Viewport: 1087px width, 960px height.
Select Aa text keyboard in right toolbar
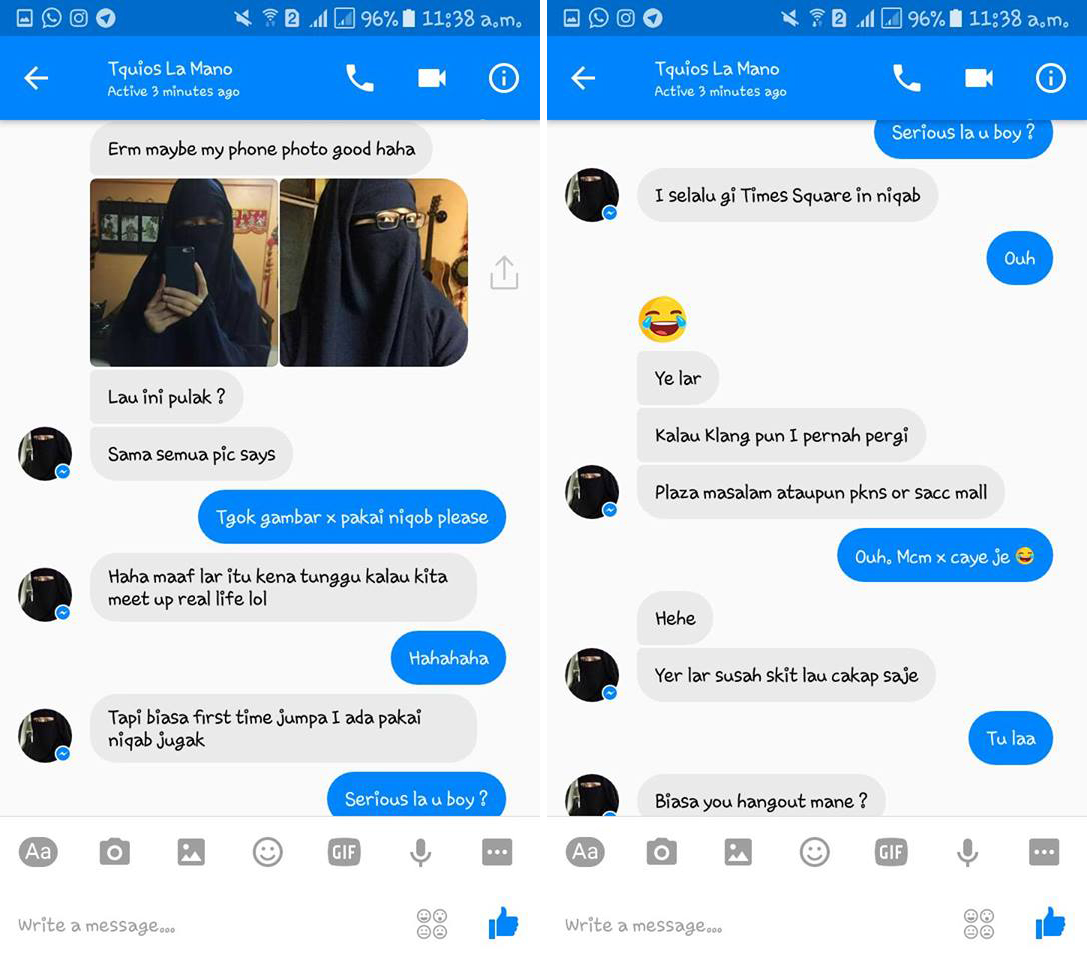(585, 852)
